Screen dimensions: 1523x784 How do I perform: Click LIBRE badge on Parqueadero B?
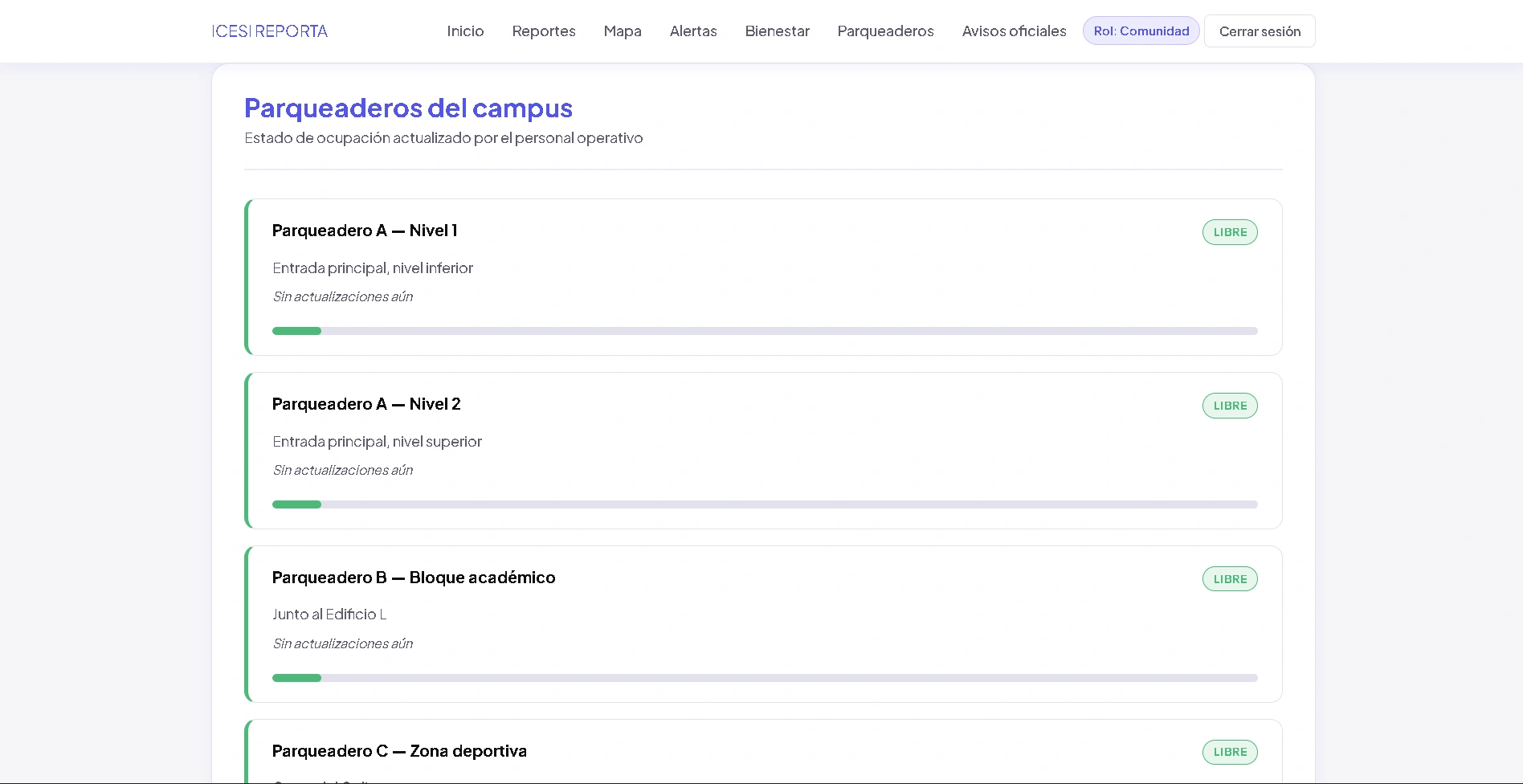pyautogui.click(x=1230, y=579)
